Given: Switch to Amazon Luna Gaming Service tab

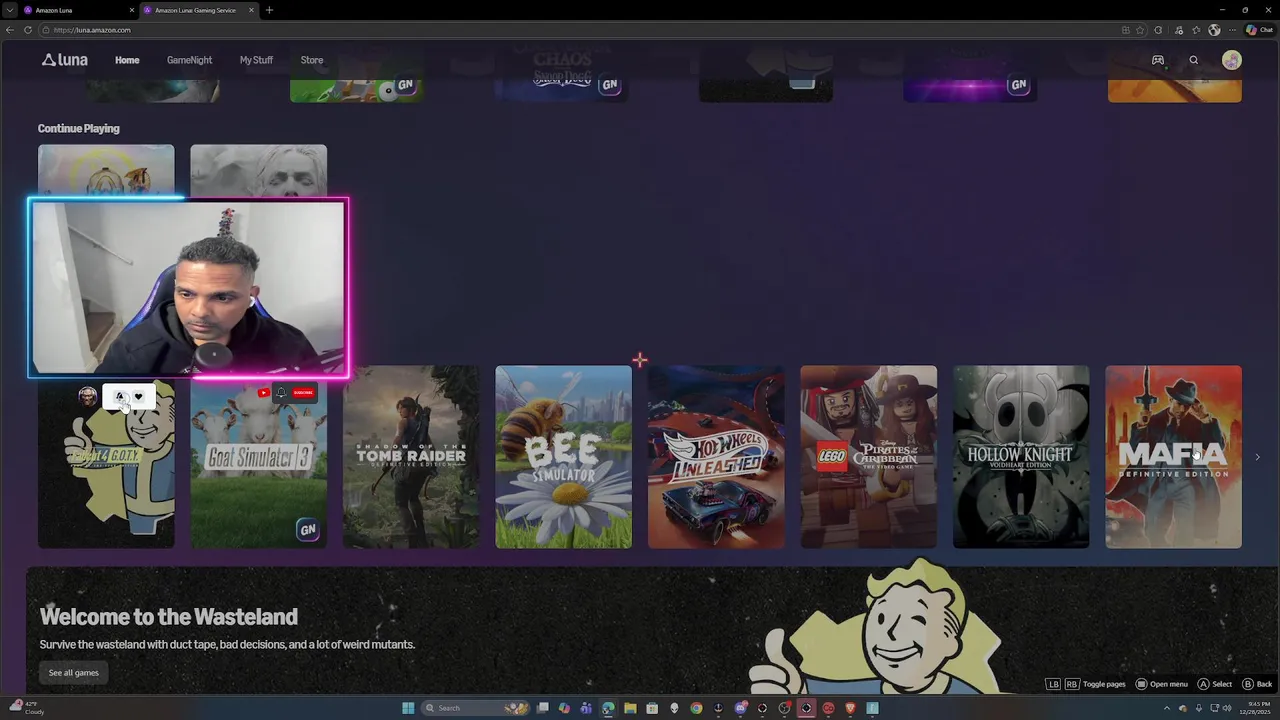Looking at the screenshot, I should pos(198,10).
